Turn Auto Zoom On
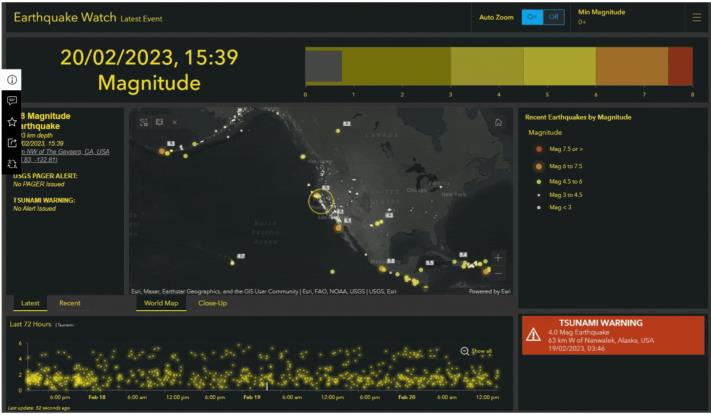The image size is (711, 415). coord(532,17)
